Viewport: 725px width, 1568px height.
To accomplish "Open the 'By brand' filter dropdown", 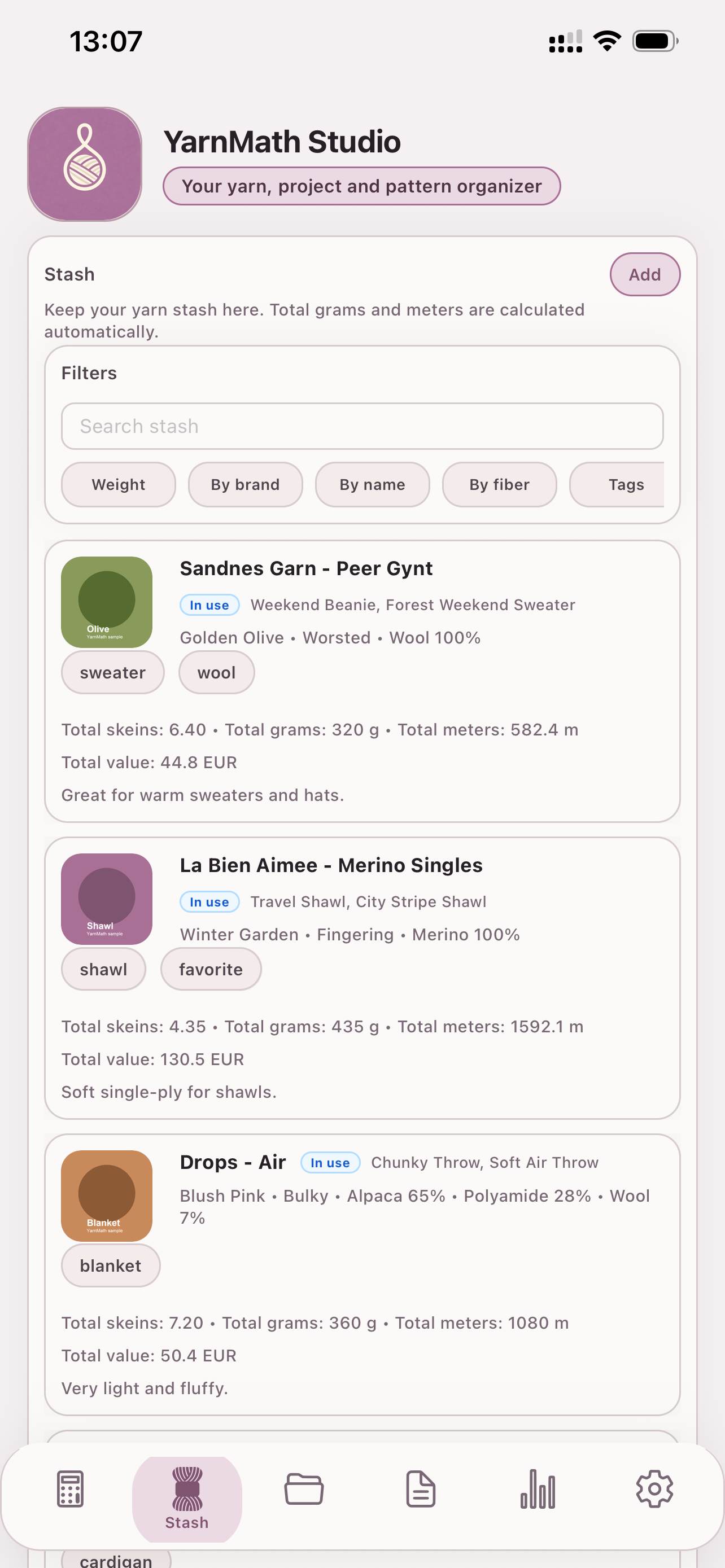I will pos(244,484).
